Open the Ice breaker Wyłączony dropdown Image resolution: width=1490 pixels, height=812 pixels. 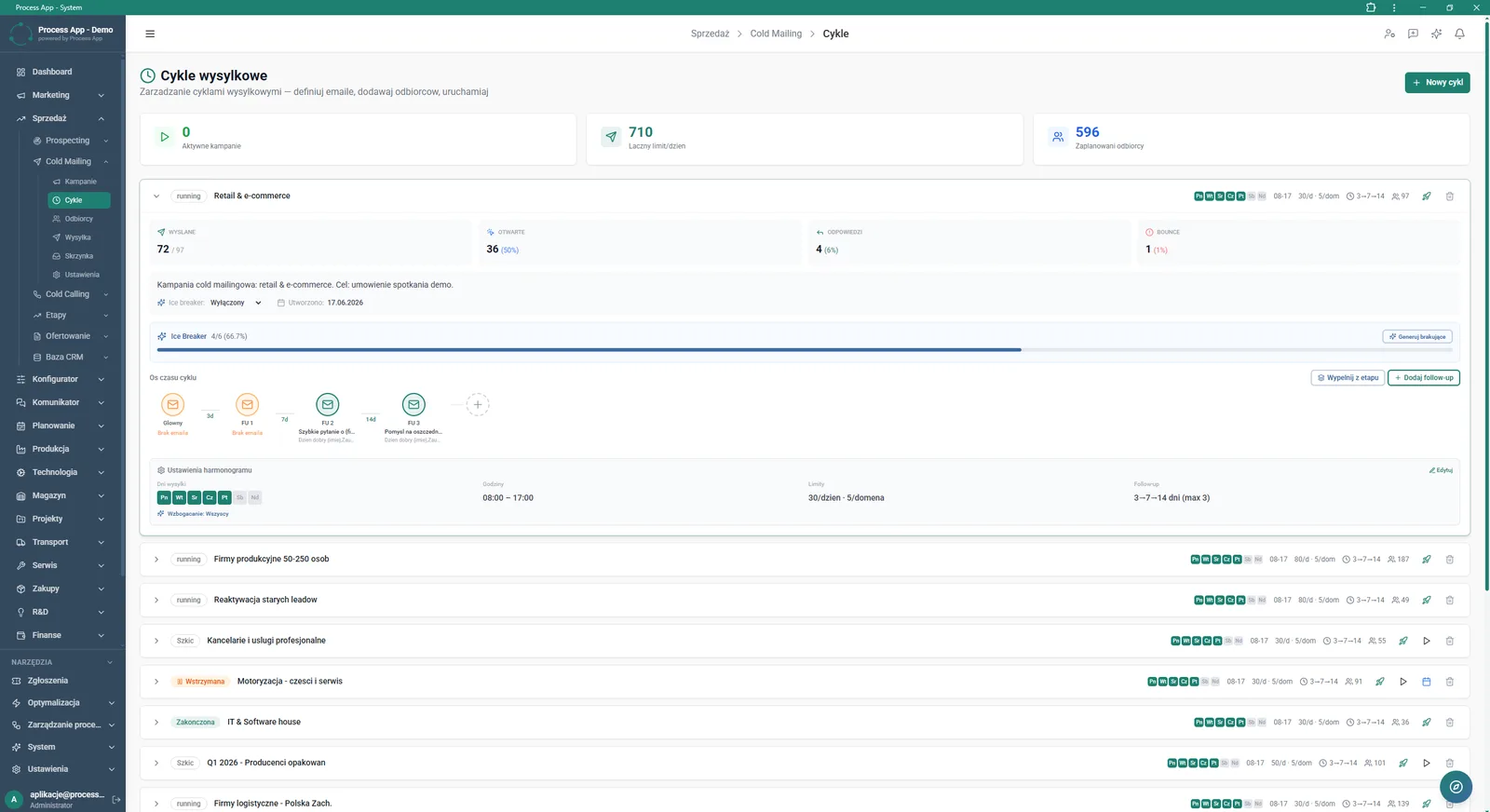coord(236,303)
